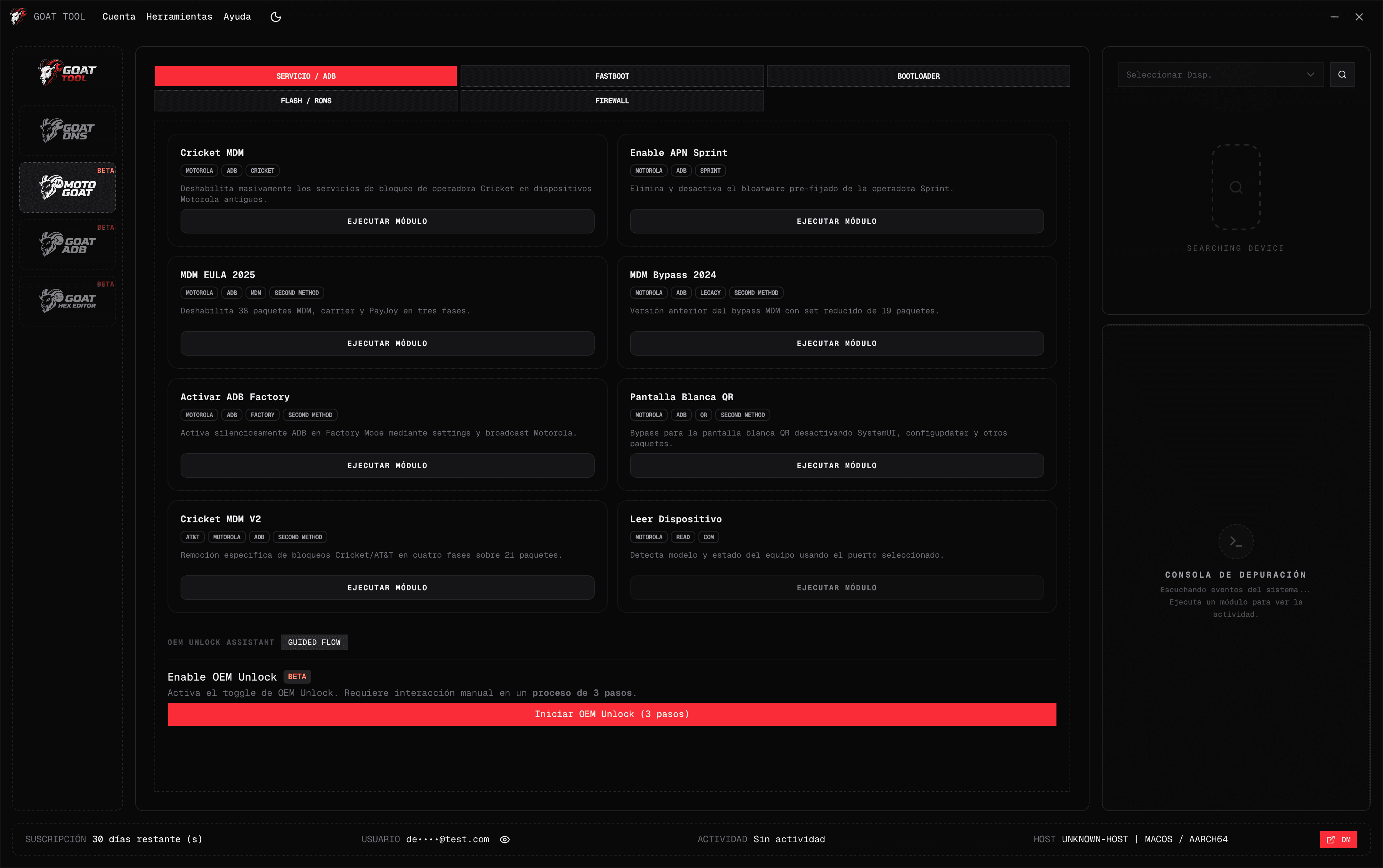Click the Cricket MDM V2 card title
1383x868 pixels.
coord(221,519)
